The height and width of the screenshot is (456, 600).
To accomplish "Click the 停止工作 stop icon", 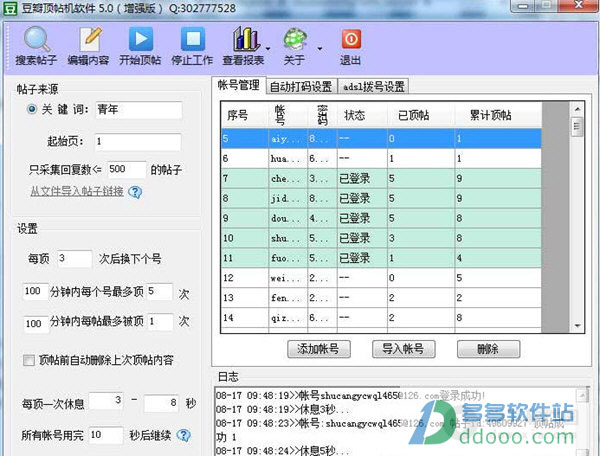I will point(192,39).
